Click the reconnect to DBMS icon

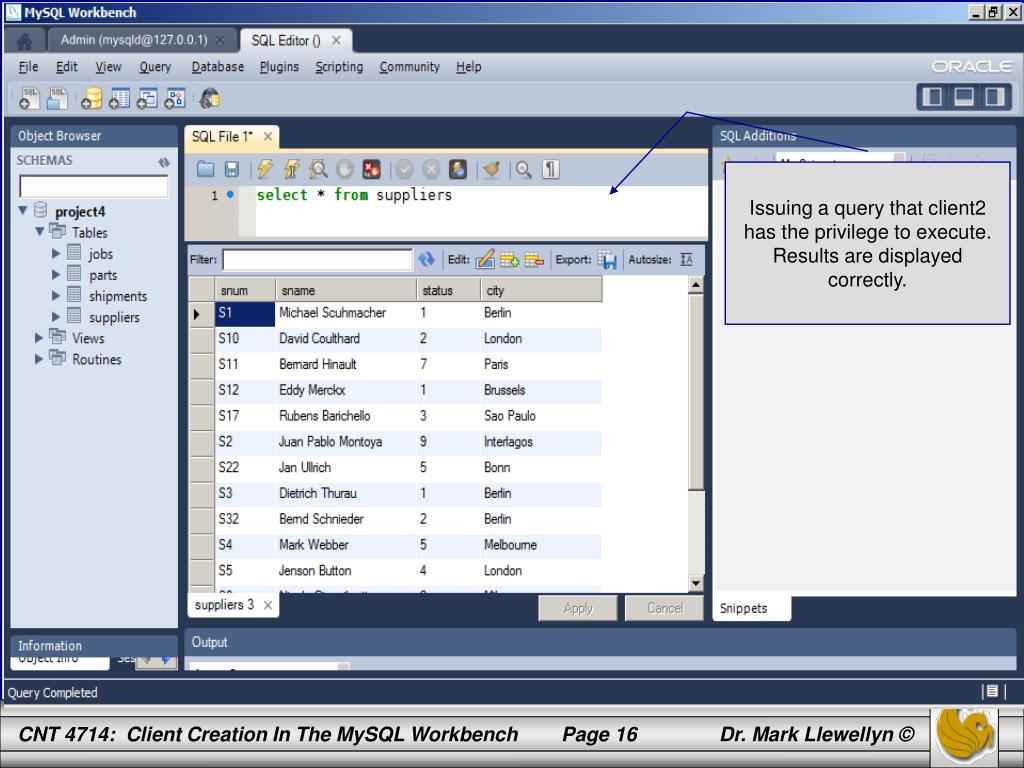[x=210, y=99]
